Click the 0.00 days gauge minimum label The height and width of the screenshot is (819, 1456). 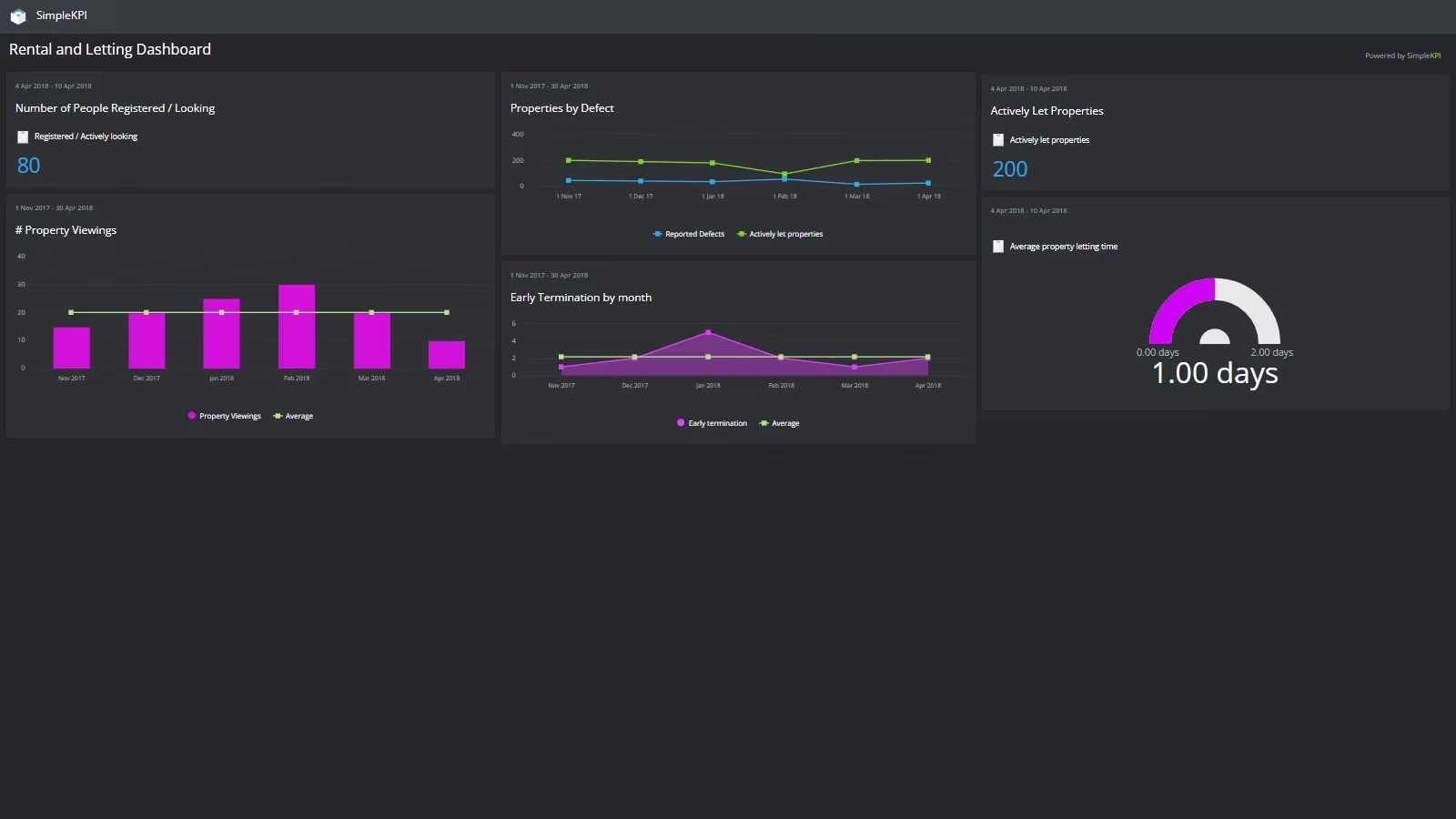click(1158, 352)
